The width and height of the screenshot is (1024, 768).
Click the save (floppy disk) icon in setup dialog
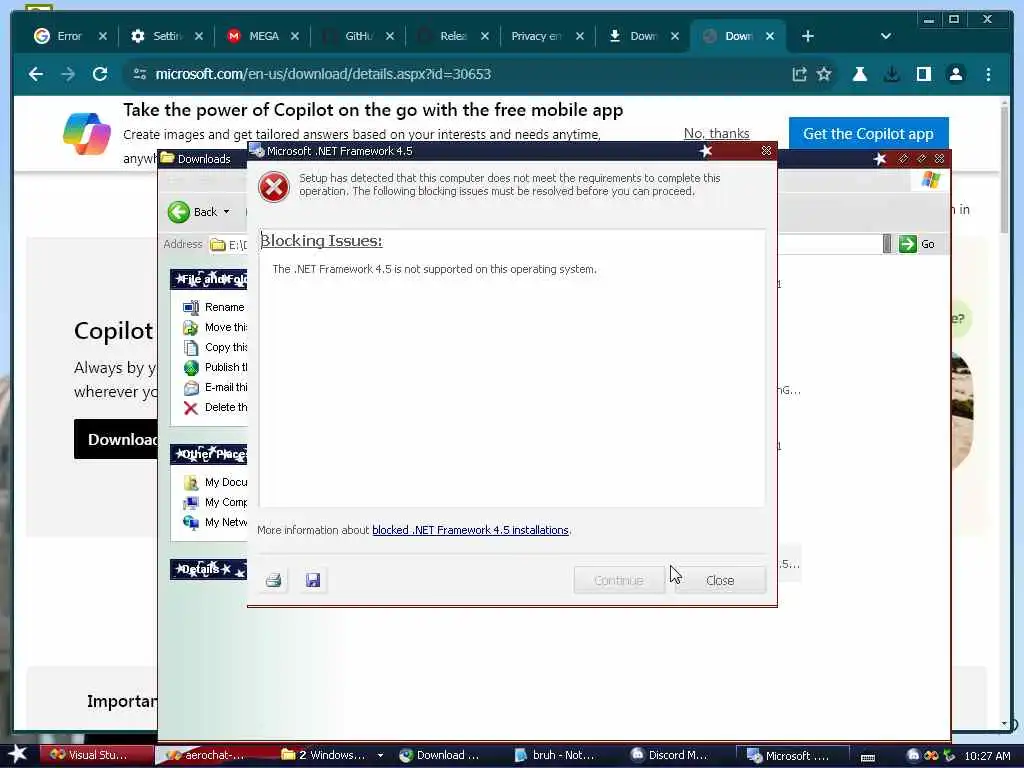point(313,580)
